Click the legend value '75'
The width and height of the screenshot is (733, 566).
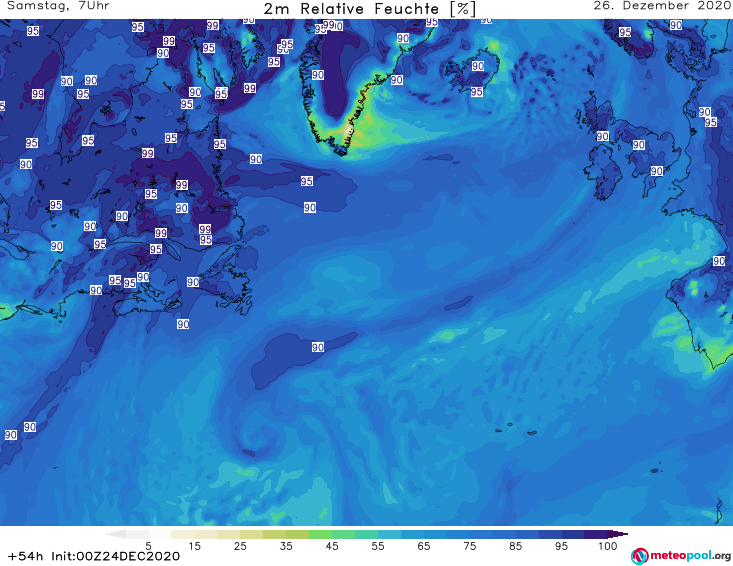[x=470, y=546]
